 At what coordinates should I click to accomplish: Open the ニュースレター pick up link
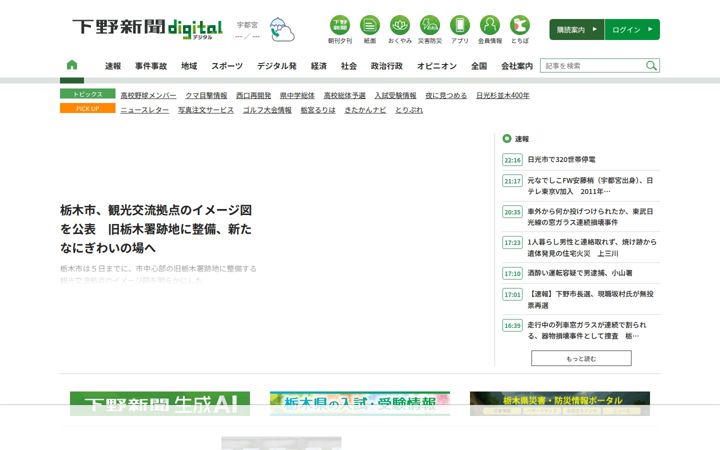(145, 110)
